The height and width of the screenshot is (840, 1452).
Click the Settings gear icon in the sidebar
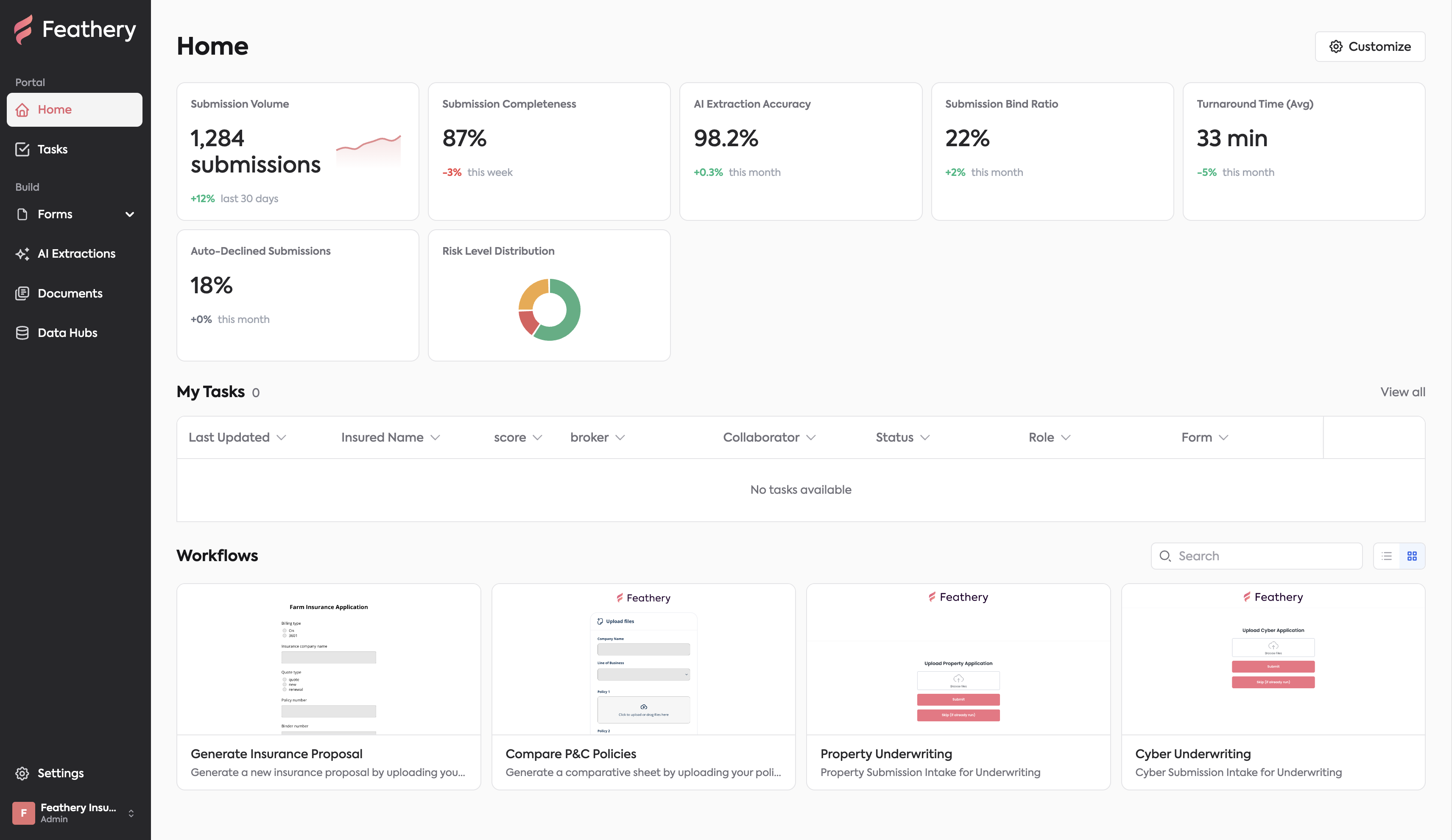pyautogui.click(x=22, y=773)
